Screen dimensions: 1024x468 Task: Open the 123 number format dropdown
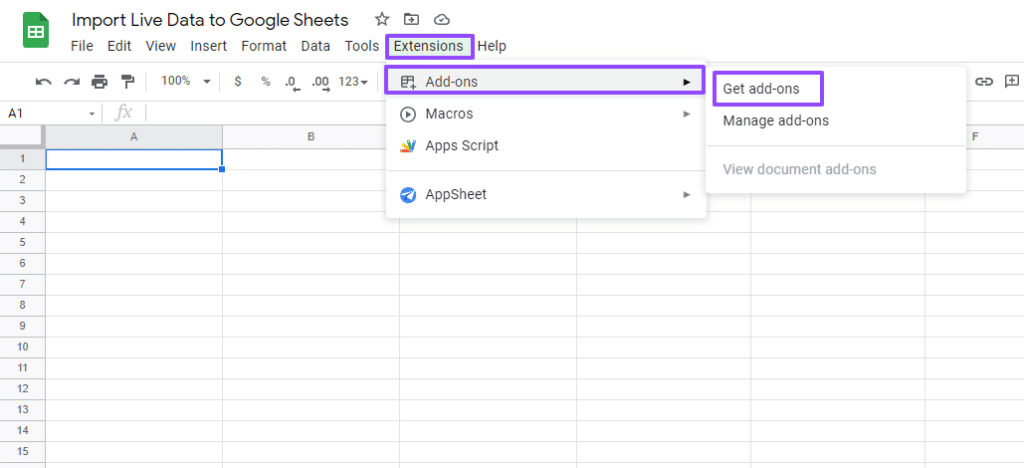[354, 82]
